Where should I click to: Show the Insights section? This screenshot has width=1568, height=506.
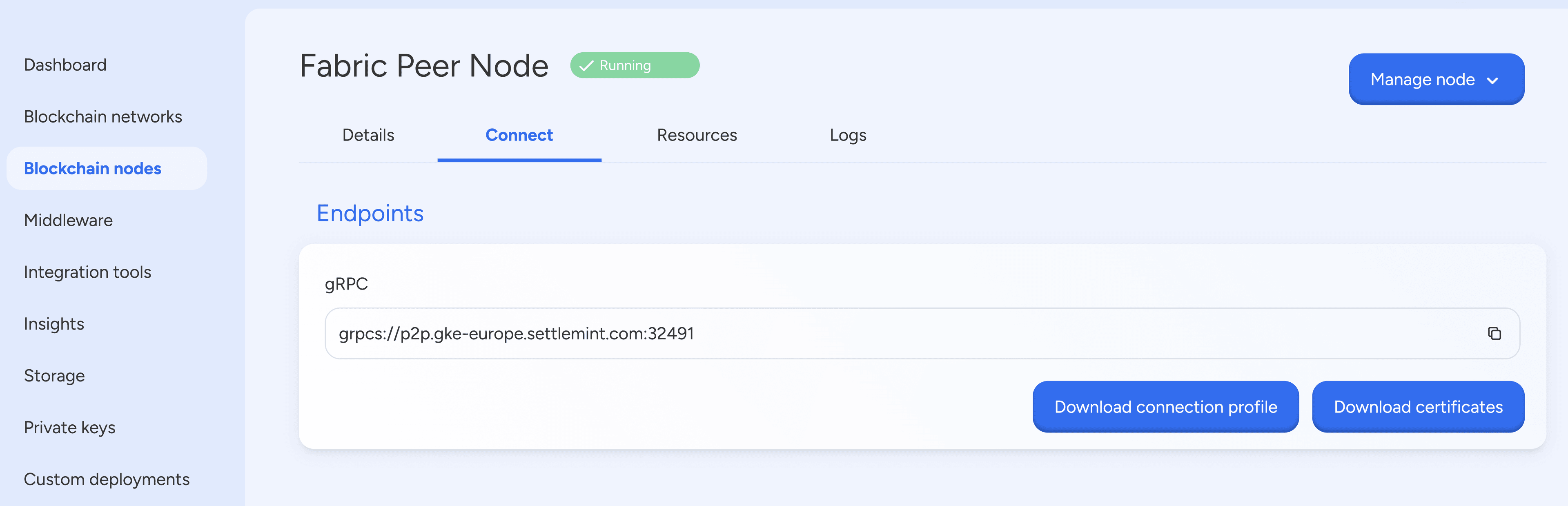pos(54,323)
